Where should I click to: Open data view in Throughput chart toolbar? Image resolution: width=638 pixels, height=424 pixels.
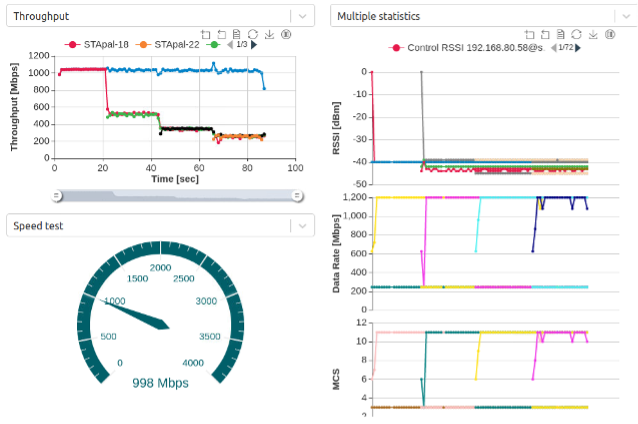(x=238, y=33)
